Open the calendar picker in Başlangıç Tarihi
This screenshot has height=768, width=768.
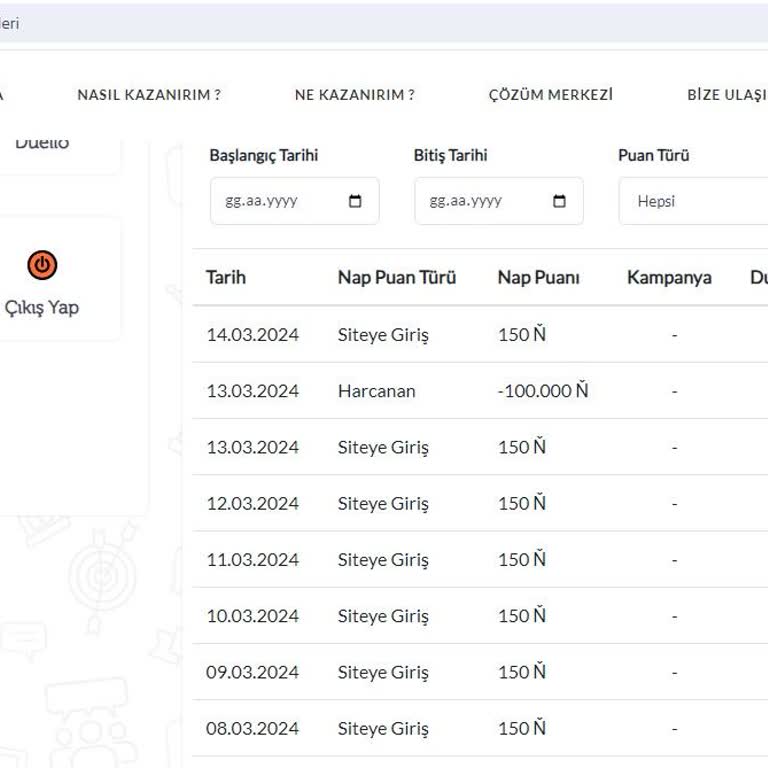point(355,201)
